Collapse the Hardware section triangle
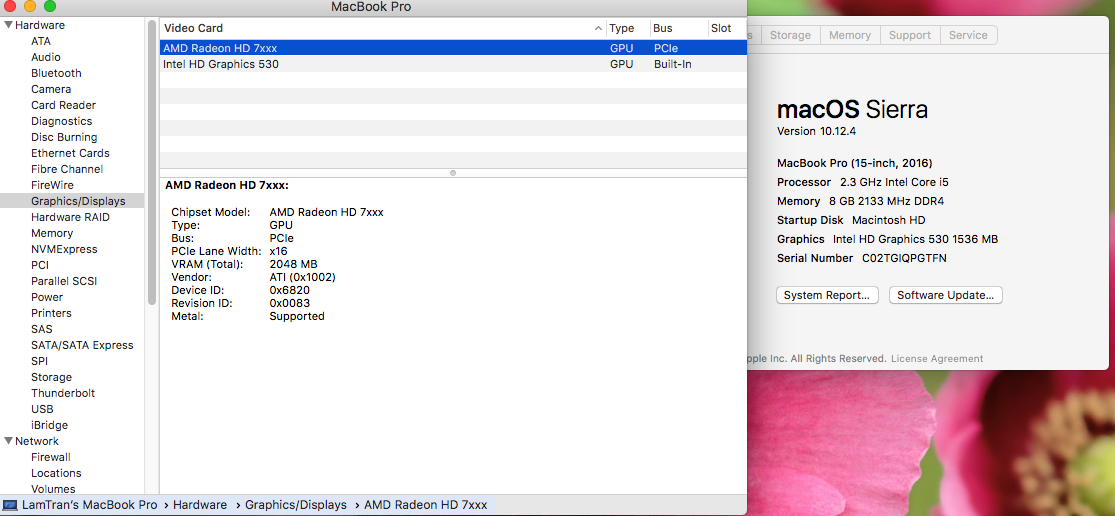 pyautogui.click(x=8, y=25)
